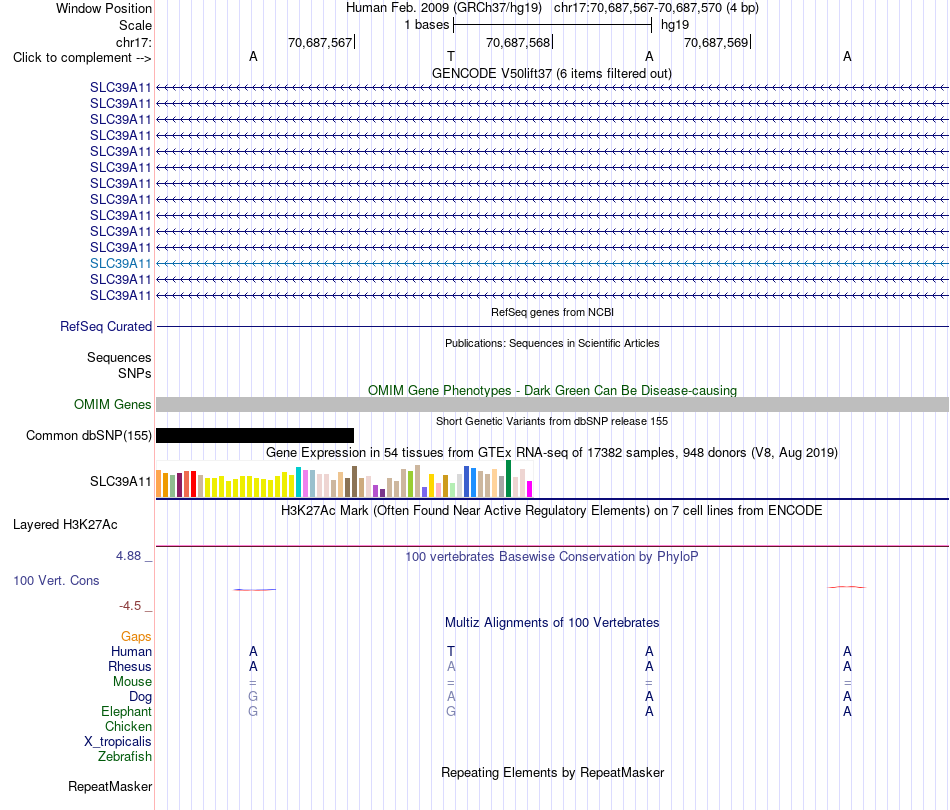
Task: Click the hg19 text beside the scale bar
Action: point(675,25)
